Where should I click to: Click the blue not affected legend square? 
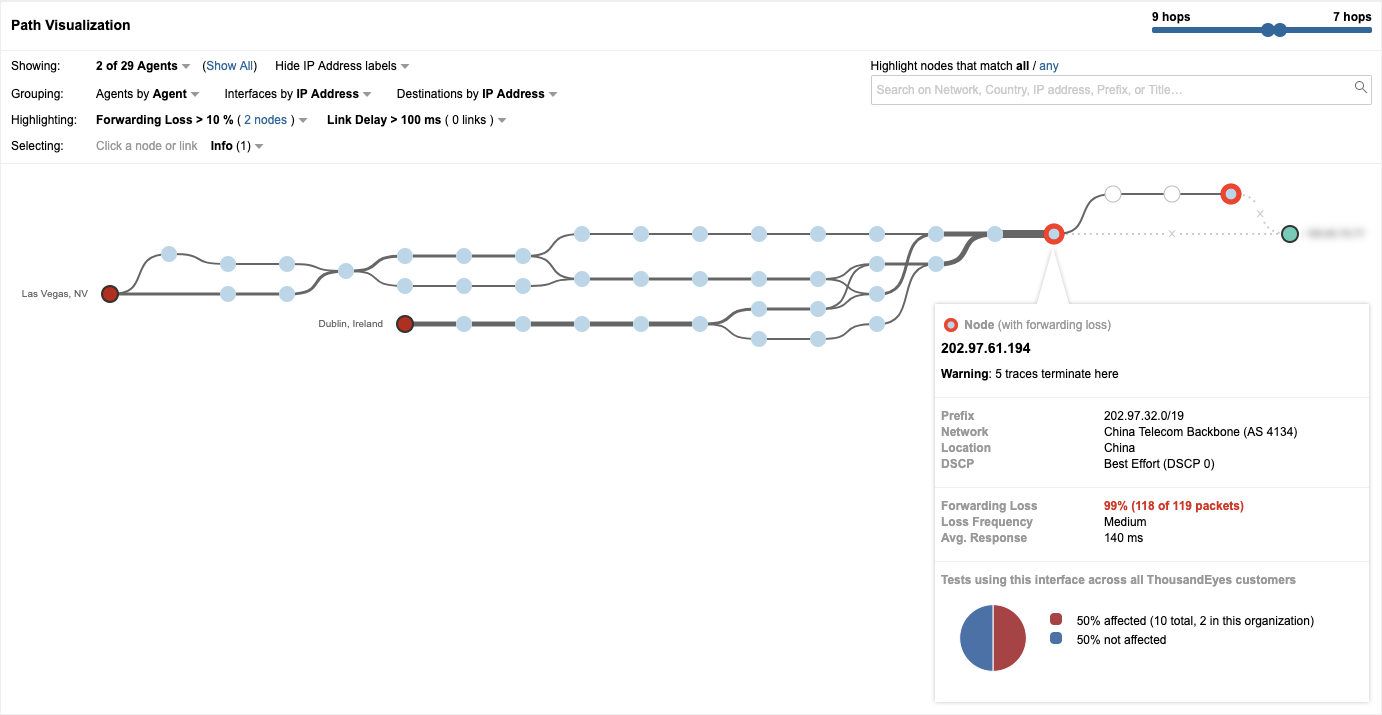point(1057,639)
